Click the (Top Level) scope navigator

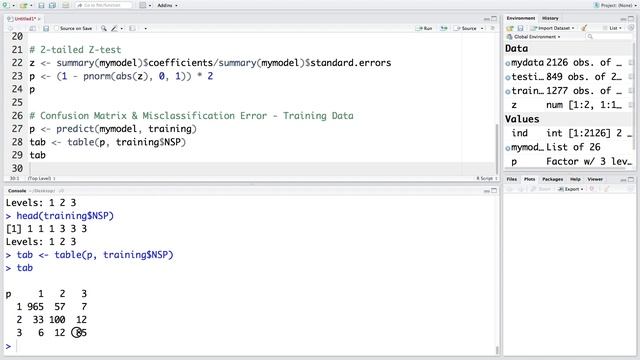pyautogui.click(x=41, y=178)
